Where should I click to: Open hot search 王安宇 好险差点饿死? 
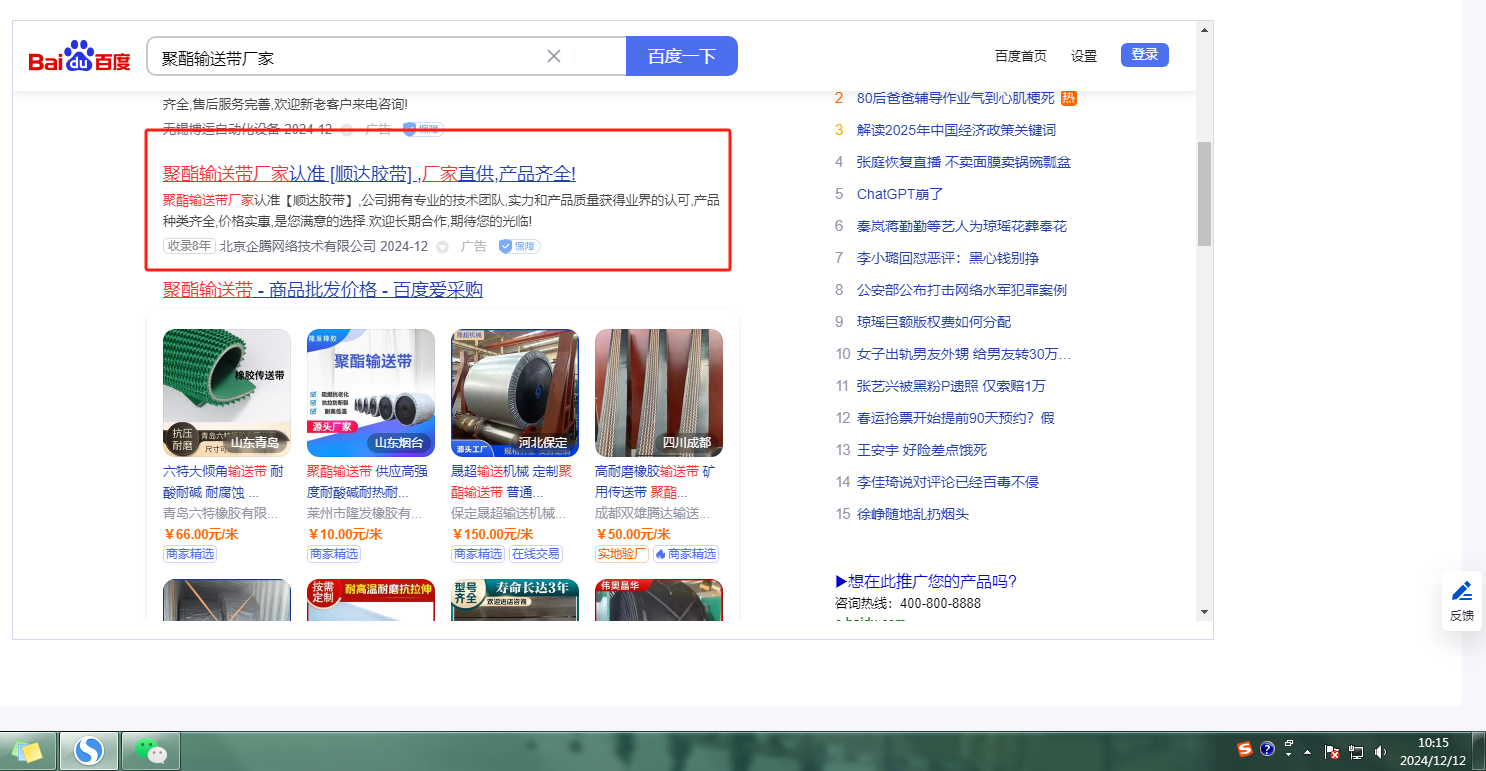pos(922,450)
